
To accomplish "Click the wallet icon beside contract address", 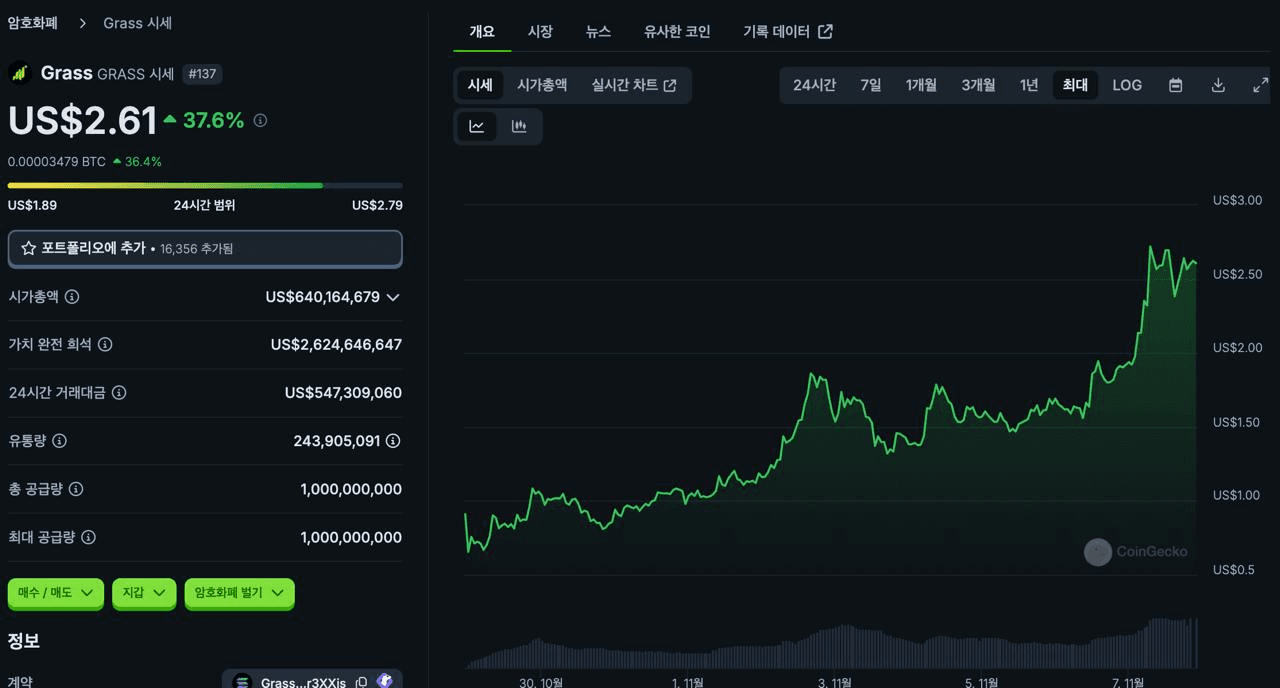I will (x=385, y=681).
